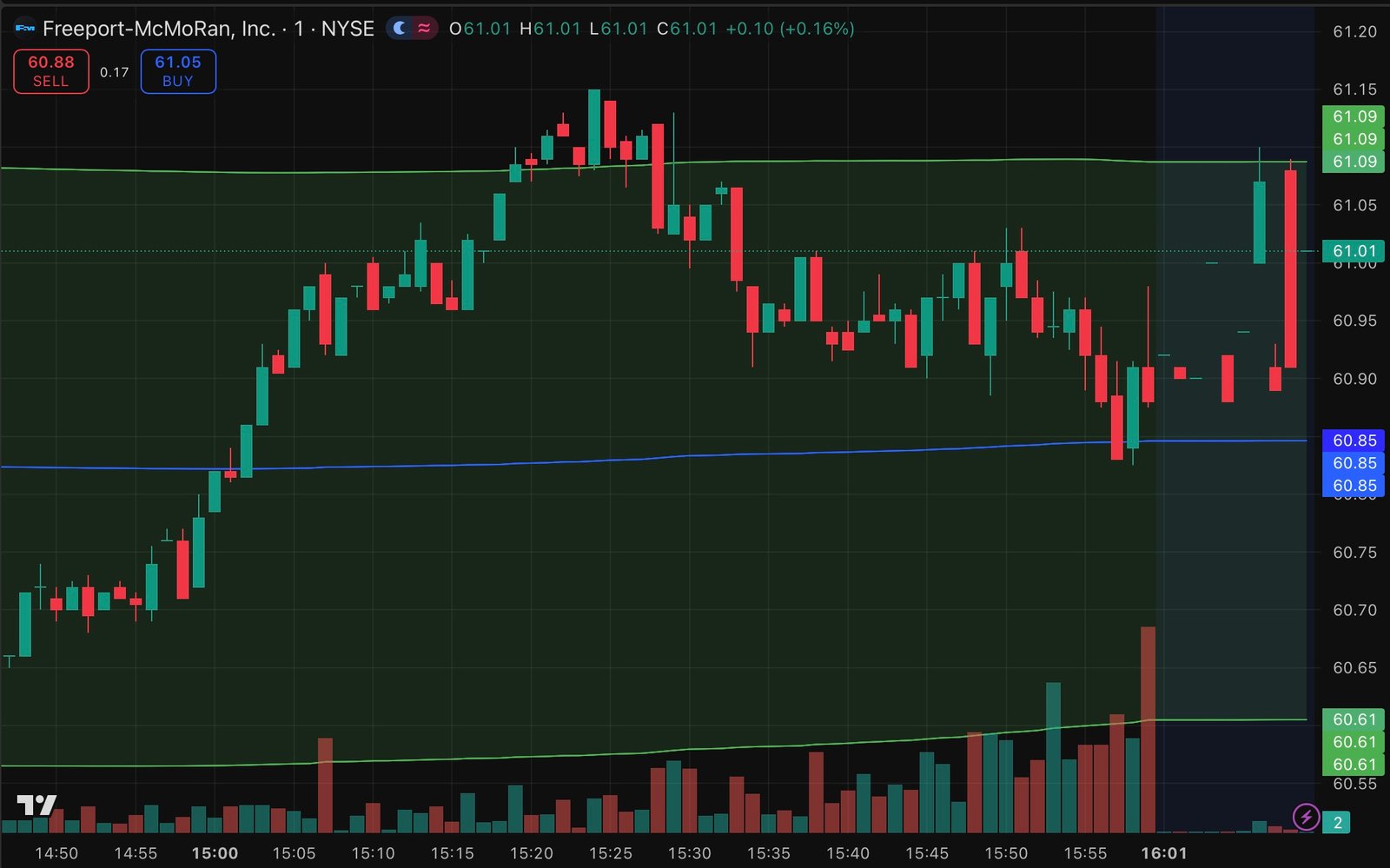This screenshot has height=868, width=1390.
Task: Click the 61.15 price axis label
Action: coord(1355,89)
